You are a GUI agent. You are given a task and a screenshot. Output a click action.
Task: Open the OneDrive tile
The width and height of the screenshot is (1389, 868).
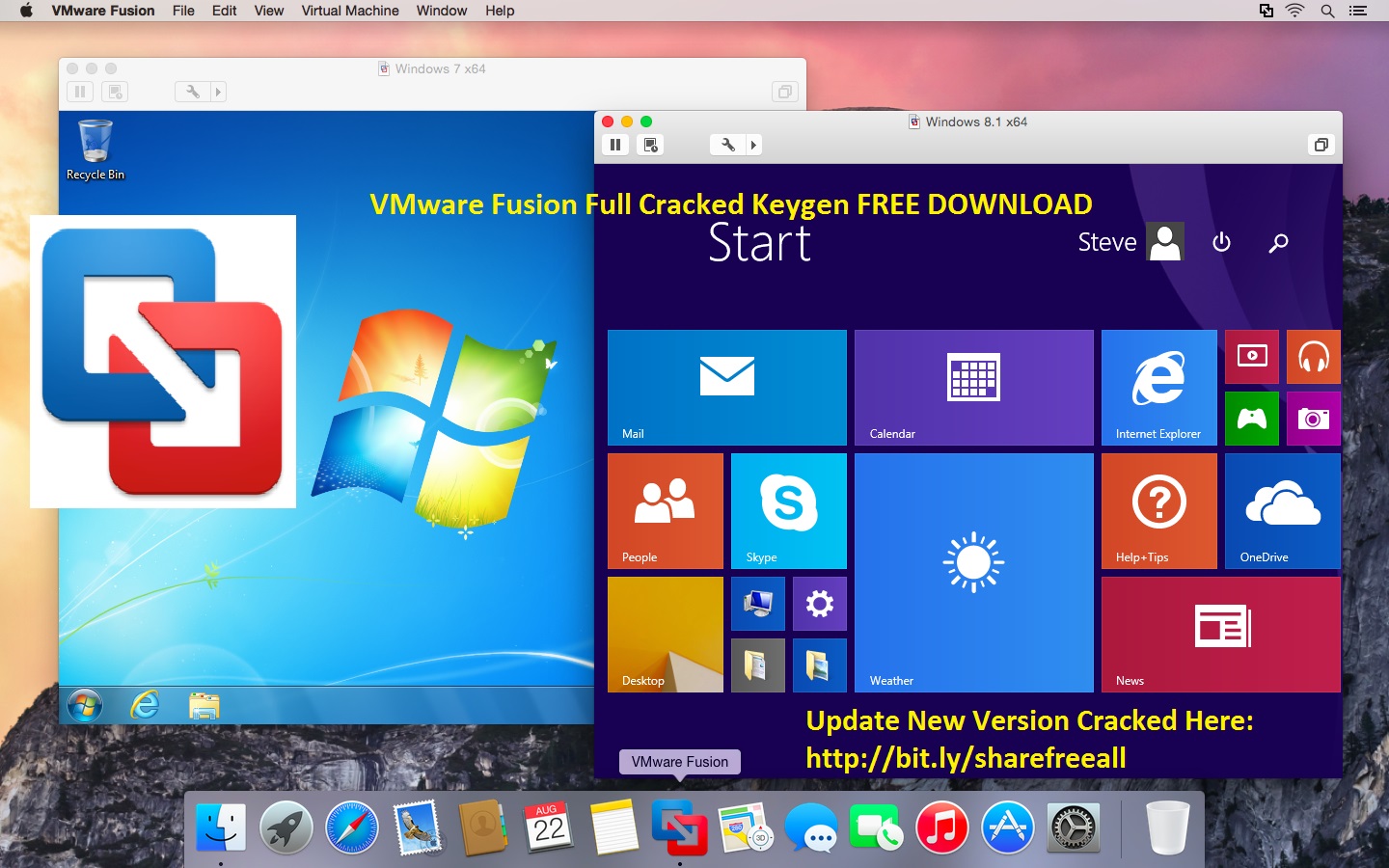pyautogui.click(x=1281, y=511)
